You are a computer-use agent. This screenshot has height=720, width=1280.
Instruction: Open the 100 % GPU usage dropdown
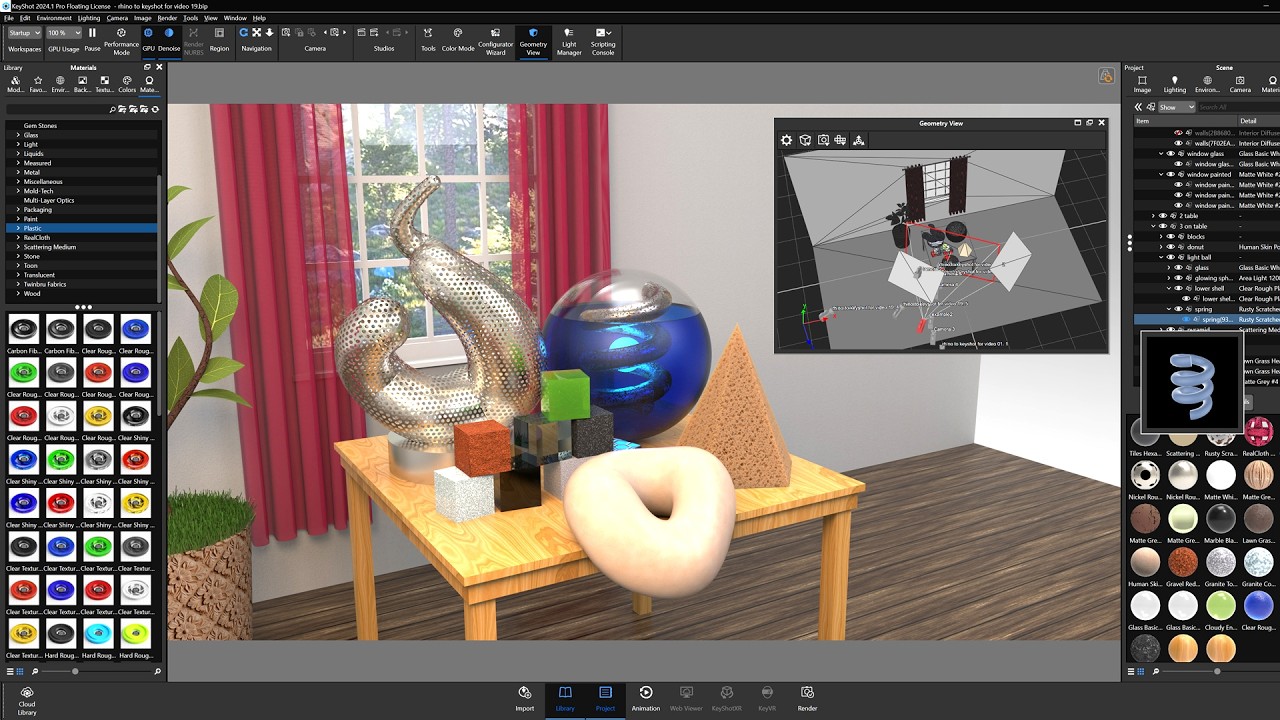tap(64, 33)
